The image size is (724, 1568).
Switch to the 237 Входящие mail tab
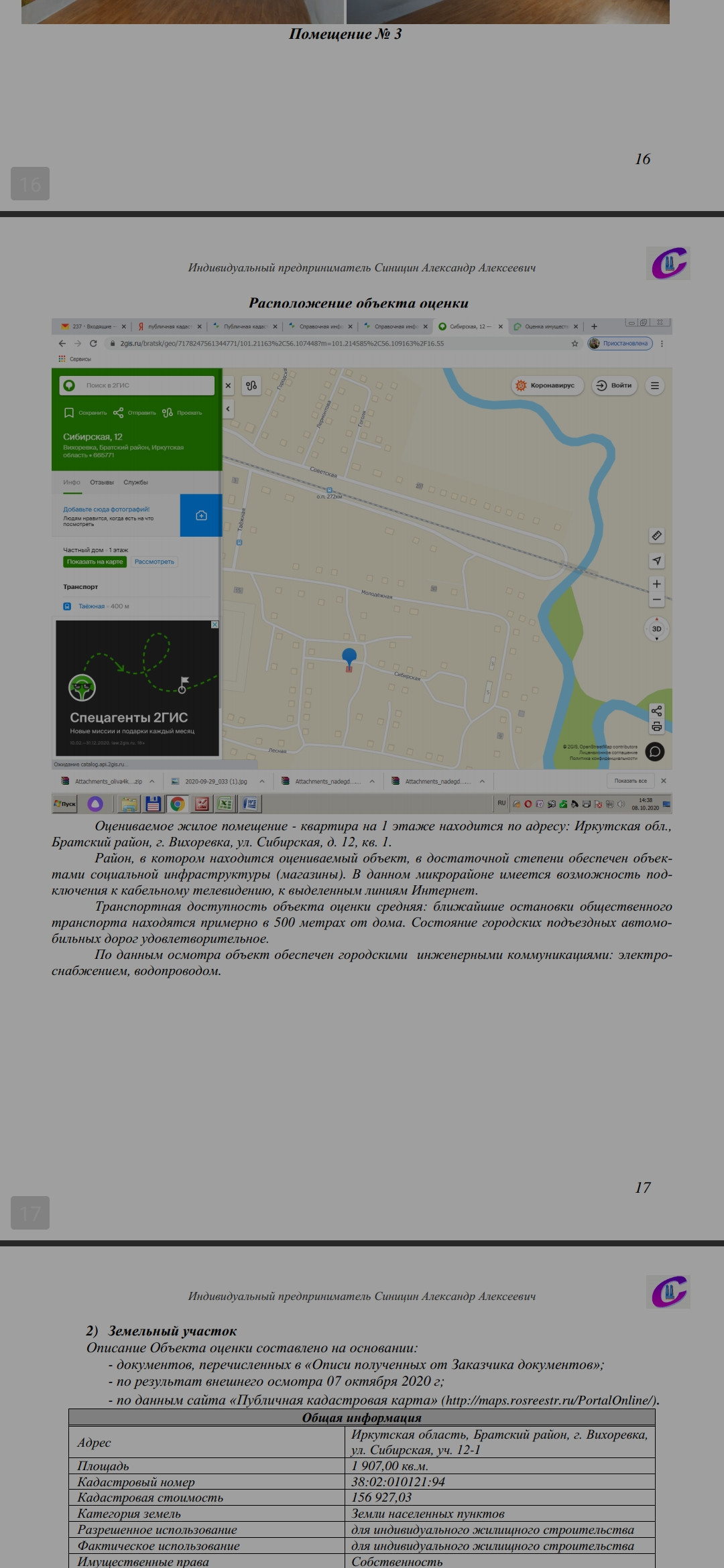93,326
